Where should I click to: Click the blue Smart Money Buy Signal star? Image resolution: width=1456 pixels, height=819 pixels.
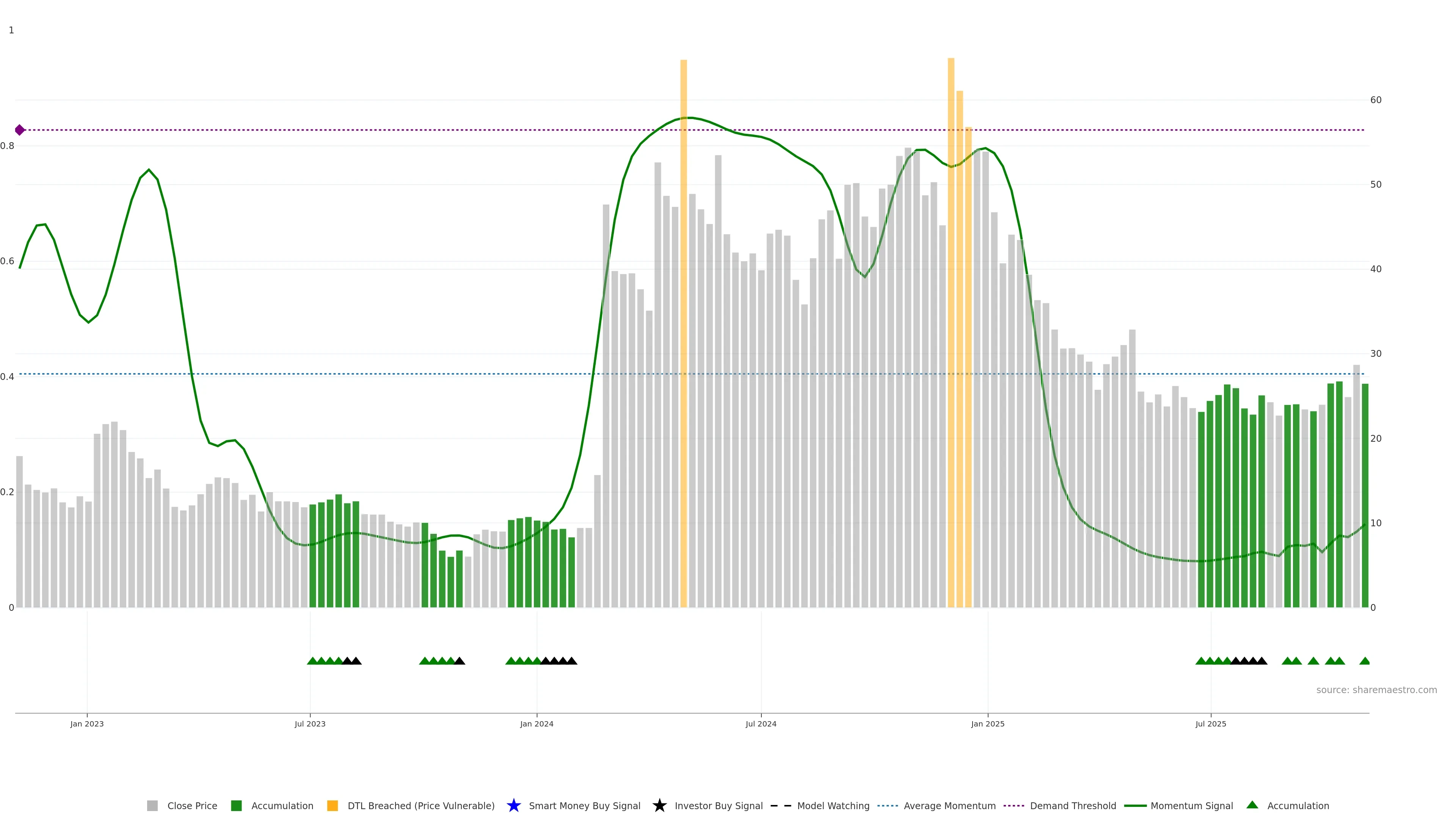tap(513, 805)
